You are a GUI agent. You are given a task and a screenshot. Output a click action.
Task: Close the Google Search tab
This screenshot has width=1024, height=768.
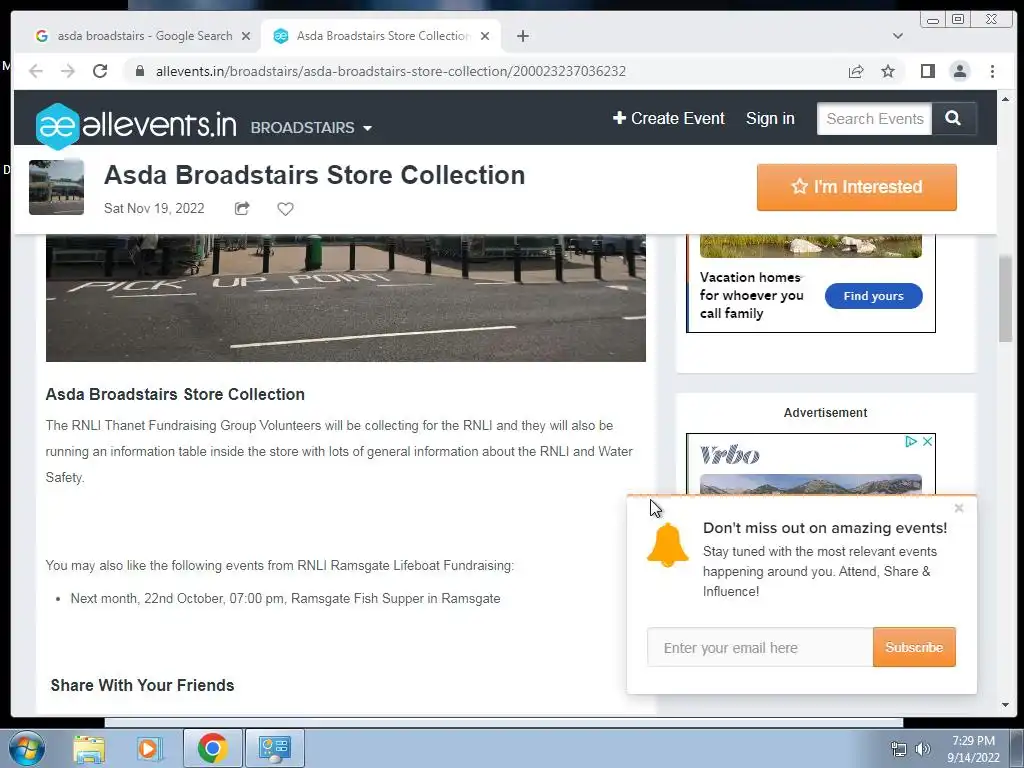click(246, 36)
